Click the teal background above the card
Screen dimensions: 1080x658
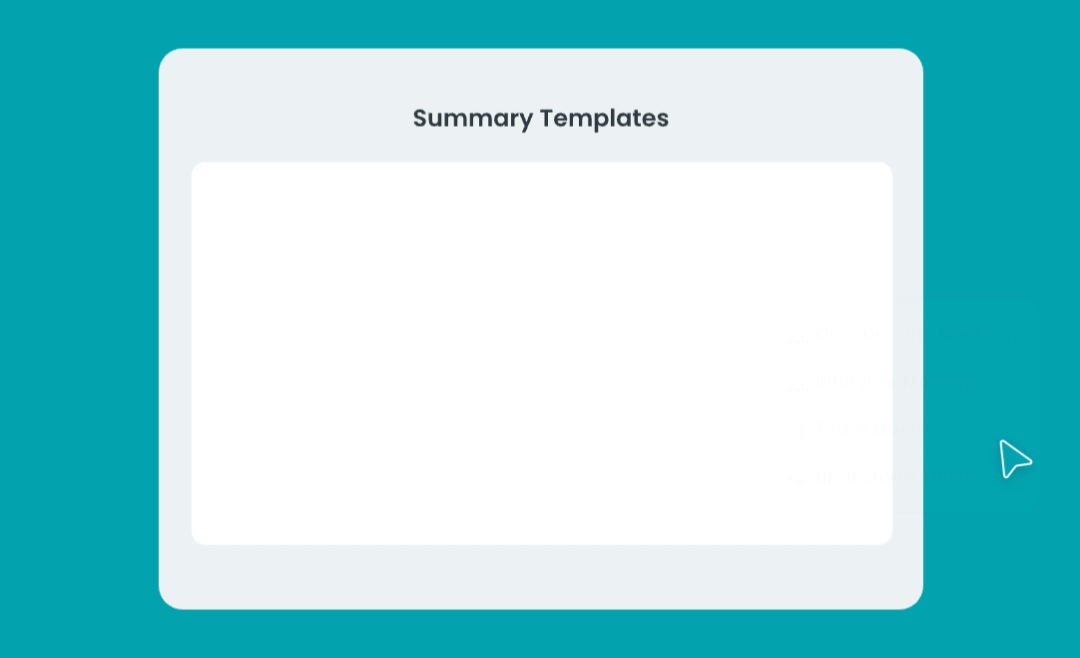click(540, 24)
